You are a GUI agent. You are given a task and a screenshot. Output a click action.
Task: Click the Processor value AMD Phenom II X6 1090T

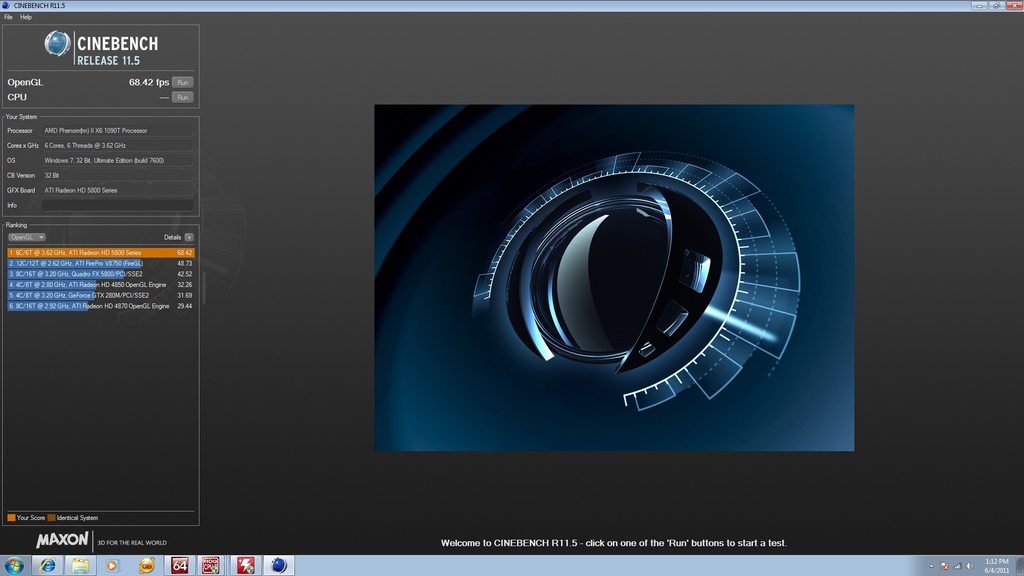click(x=118, y=131)
